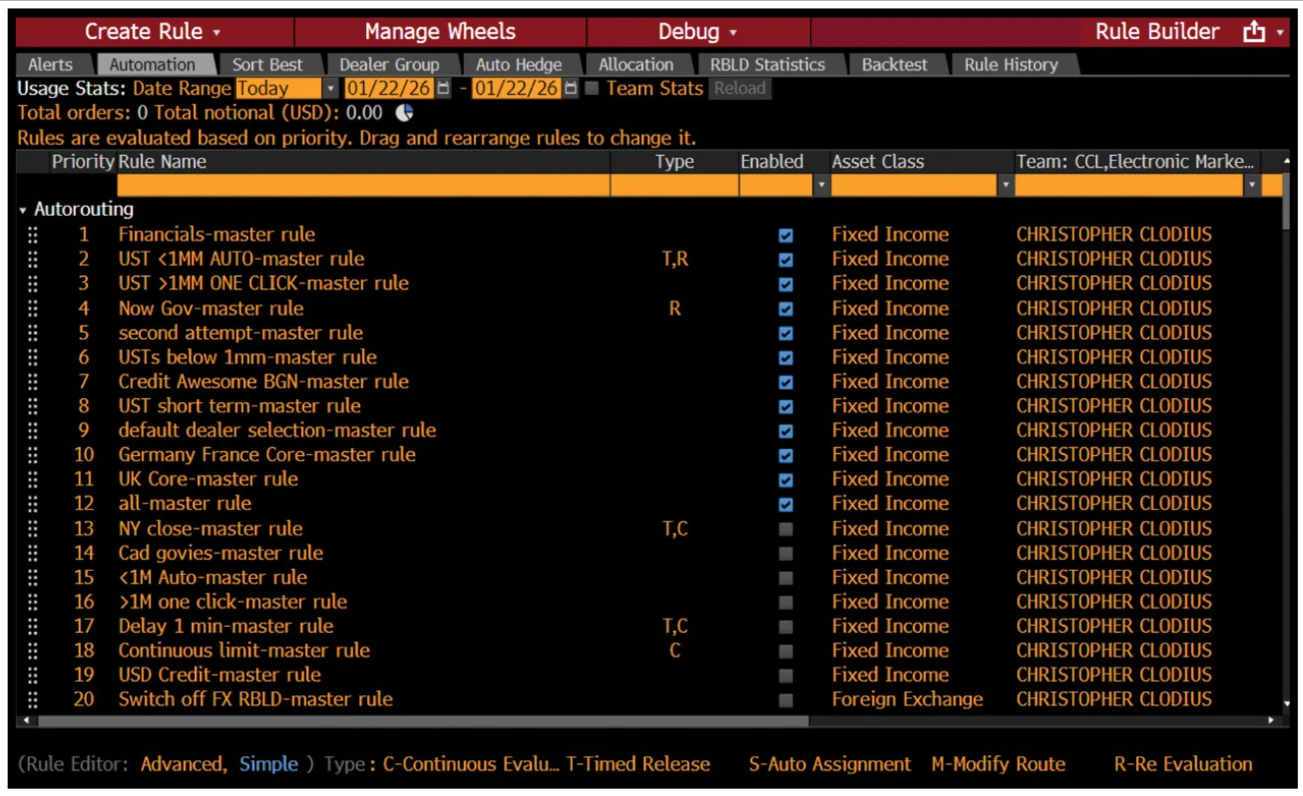Viewport: 1303px width, 796px height.
Task: Open the start date calendar picker icon
Action: (443, 88)
